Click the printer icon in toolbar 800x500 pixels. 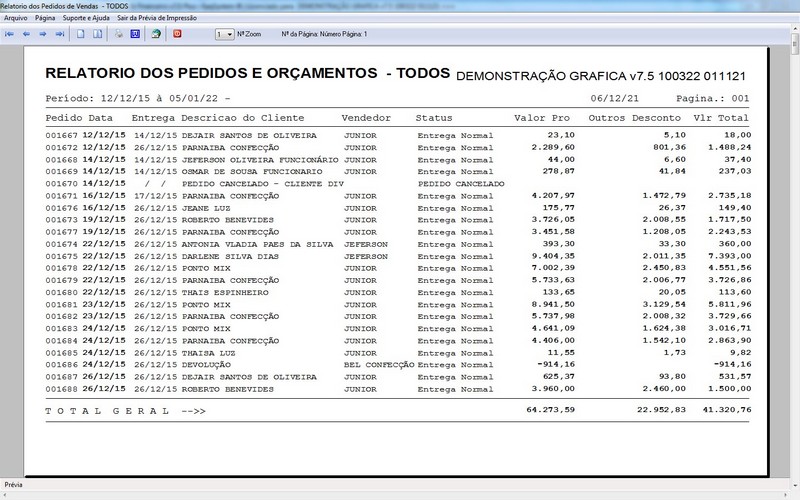point(119,34)
